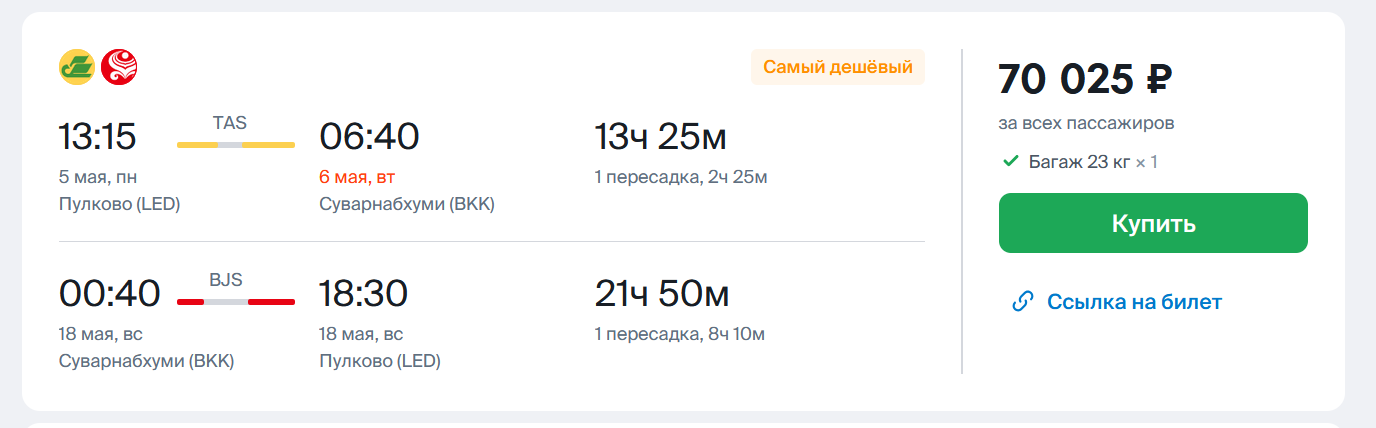This screenshot has width=1376, height=428.
Task: Click the Багаж 23 кг baggage label
Action: 1080,161
